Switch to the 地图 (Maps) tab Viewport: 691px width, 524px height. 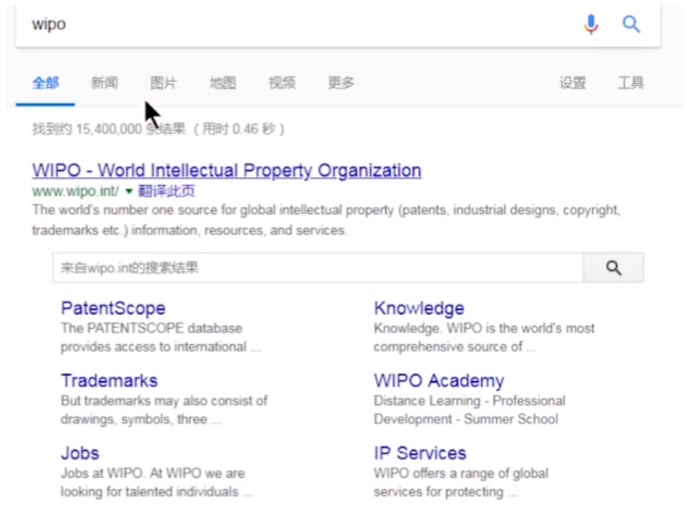[223, 83]
